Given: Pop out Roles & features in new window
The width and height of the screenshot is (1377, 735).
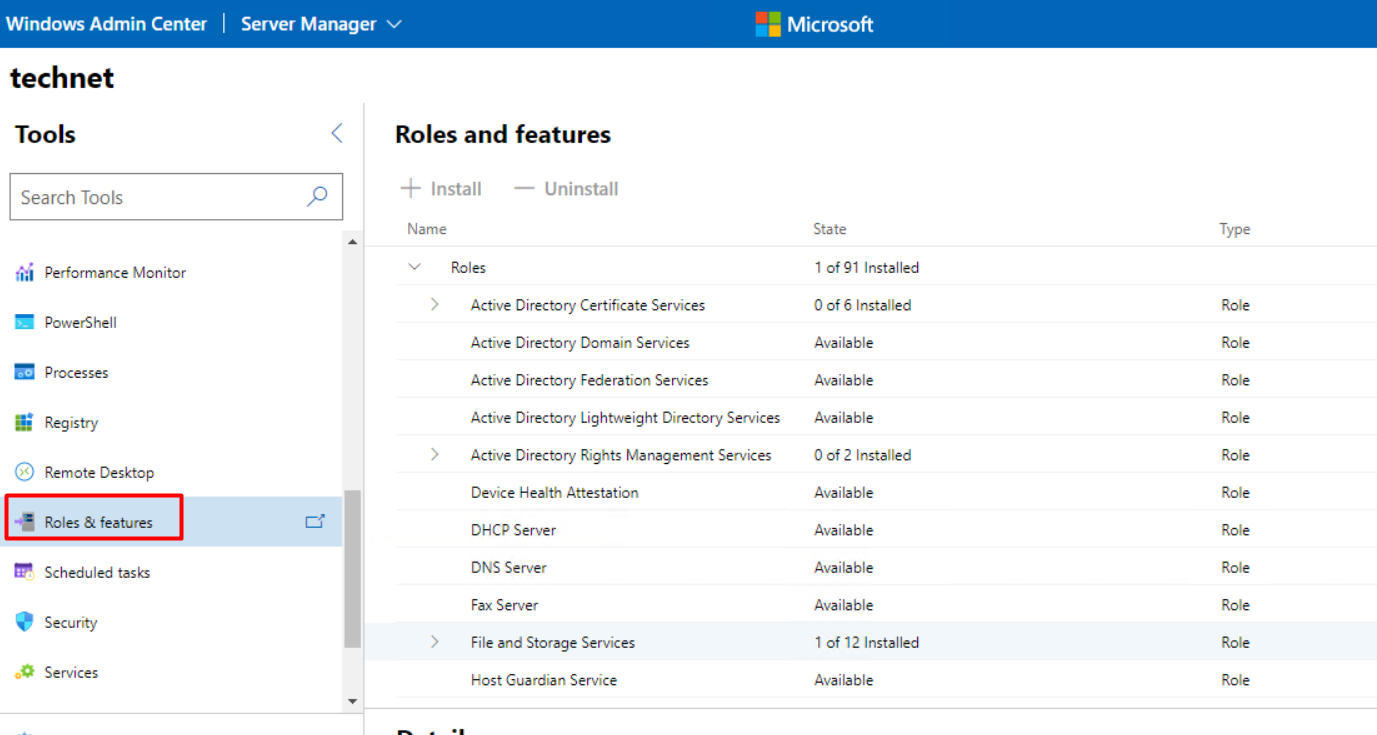Looking at the screenshot, I should click(315, 521).
